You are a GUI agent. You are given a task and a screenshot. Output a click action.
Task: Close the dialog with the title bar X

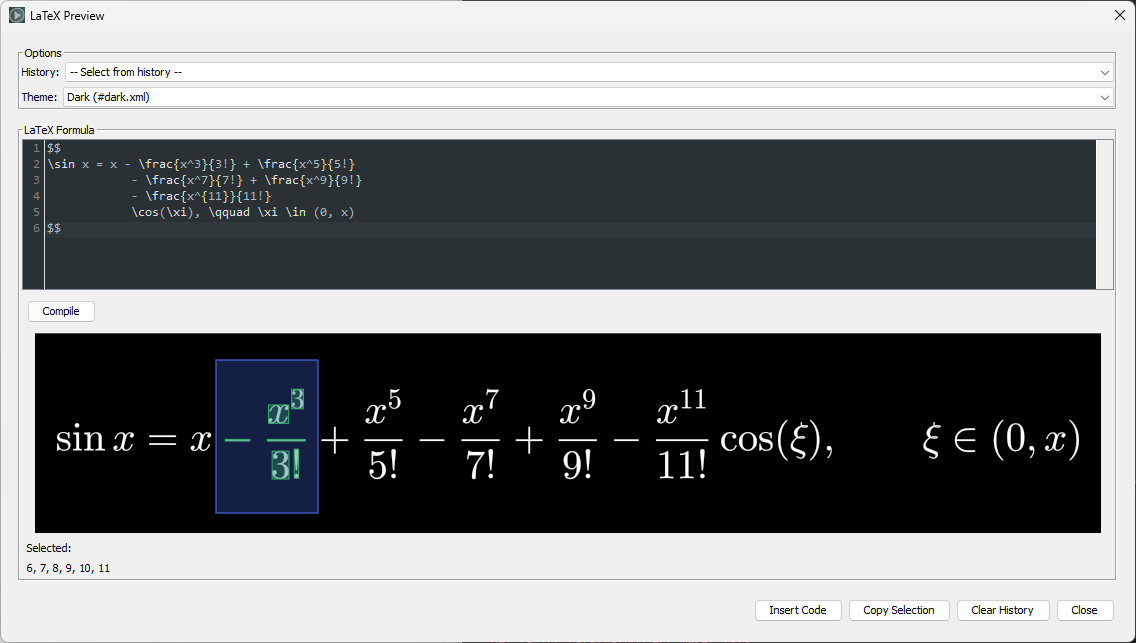(x=1119, y=16)
